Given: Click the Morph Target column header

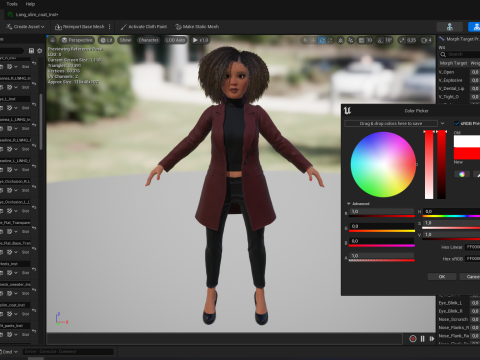Looking at the screenshot, I should 453,63.
